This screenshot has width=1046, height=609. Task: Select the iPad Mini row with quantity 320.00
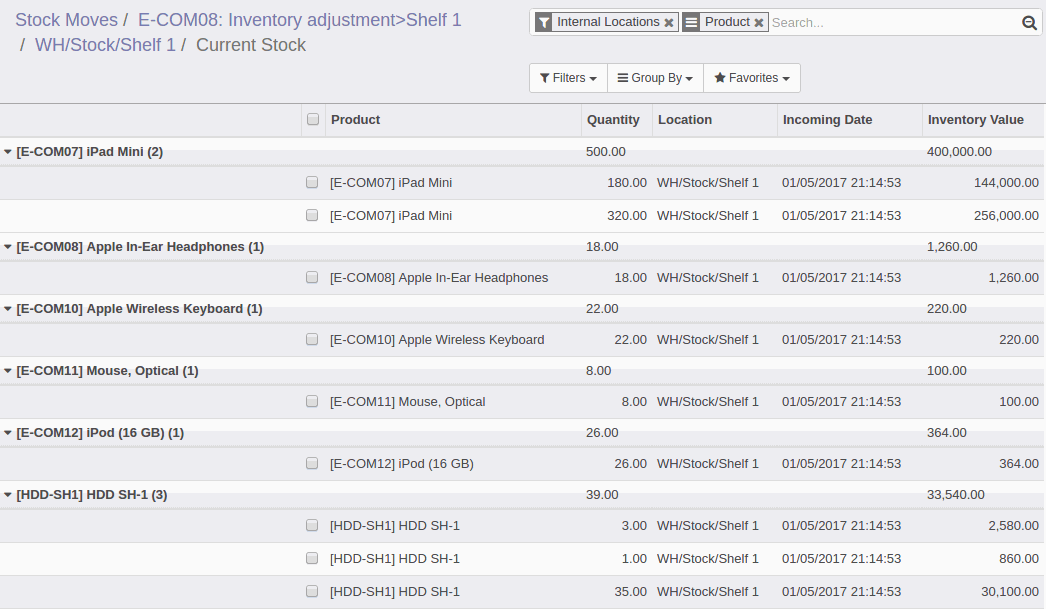[x=312, y=215]
